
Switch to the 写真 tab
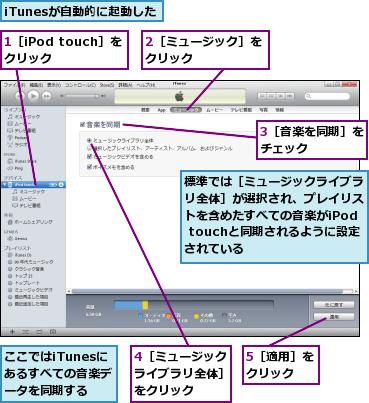pyautogui.click(x=263, y=110)
